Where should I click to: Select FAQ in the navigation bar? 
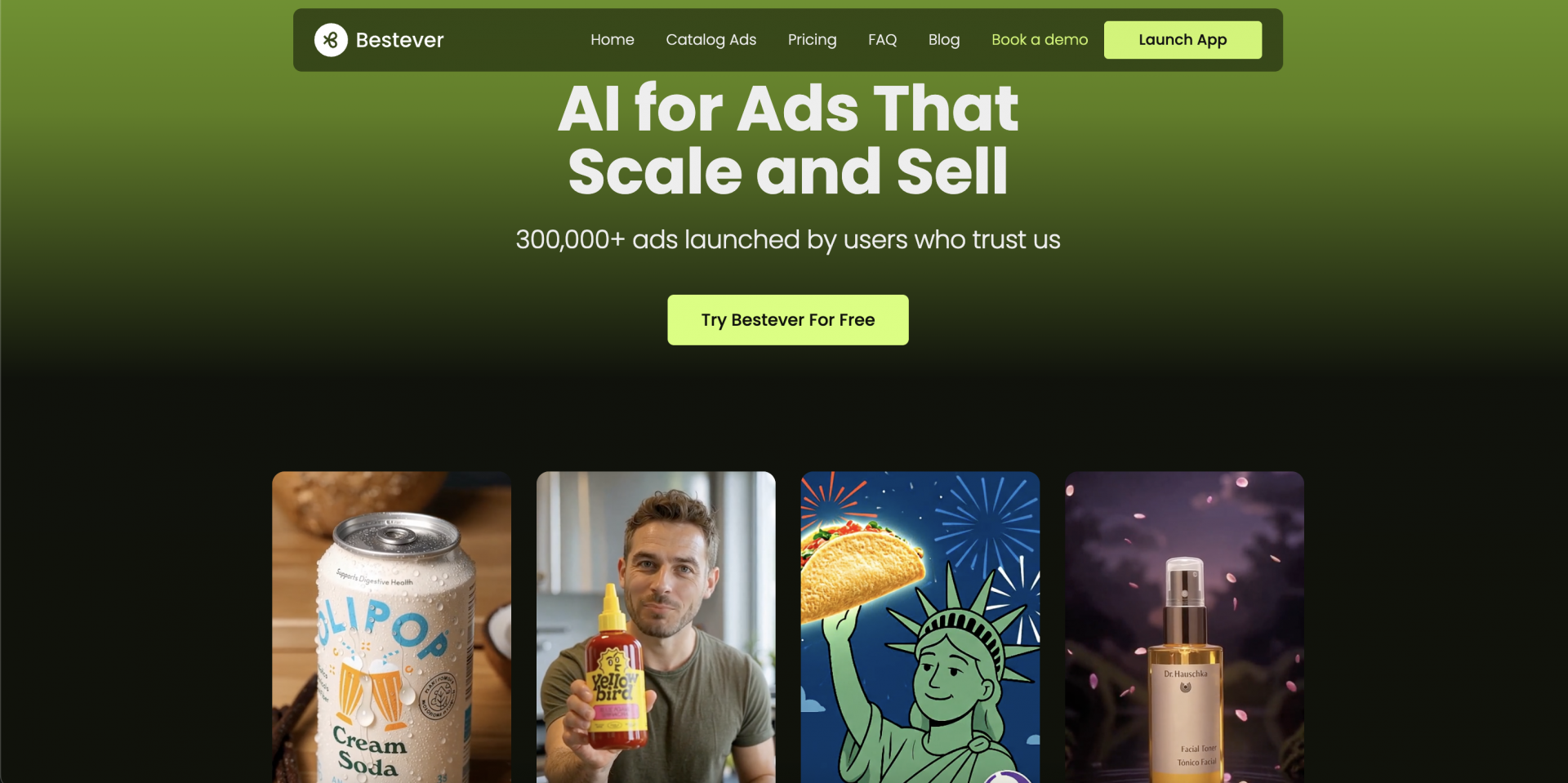(x=882, y=40)
